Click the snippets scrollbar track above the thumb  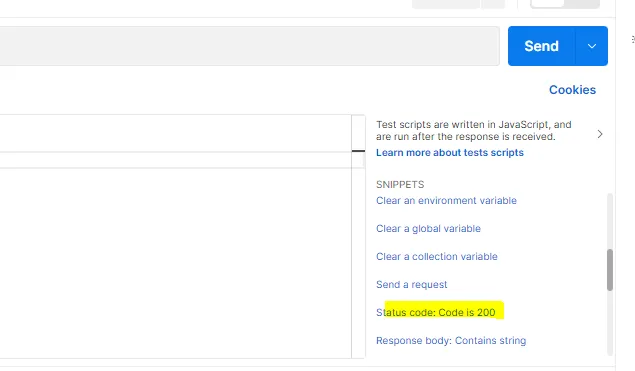pyautogui.click(x=609, y=221)
